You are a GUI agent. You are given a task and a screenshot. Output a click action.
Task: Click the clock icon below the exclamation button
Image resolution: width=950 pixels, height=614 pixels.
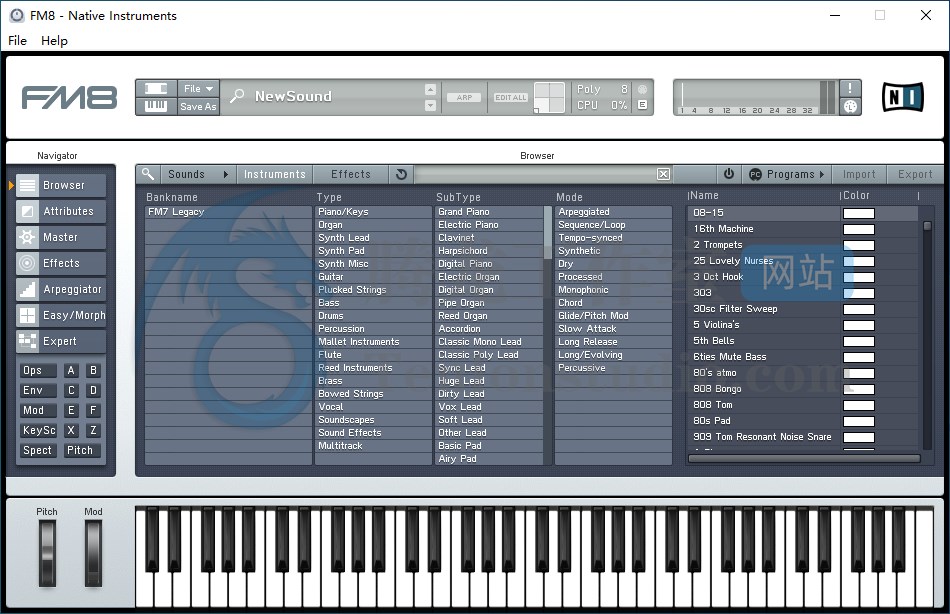850,106
